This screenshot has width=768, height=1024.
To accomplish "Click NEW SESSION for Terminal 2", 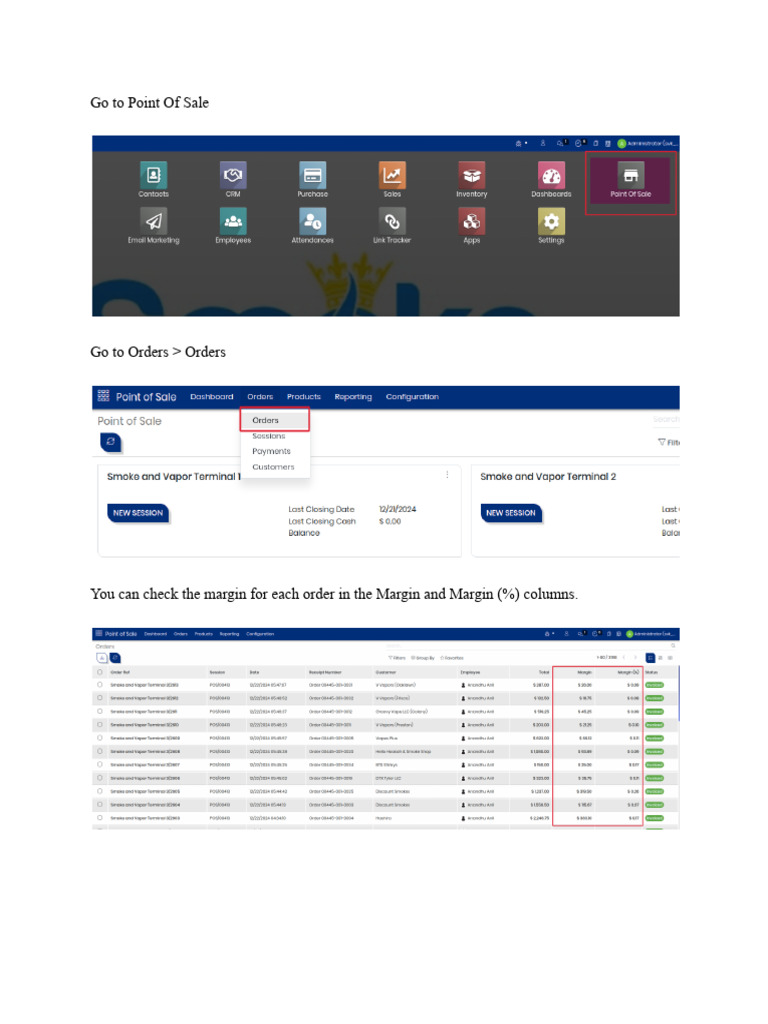I will (x=511, y=513).
